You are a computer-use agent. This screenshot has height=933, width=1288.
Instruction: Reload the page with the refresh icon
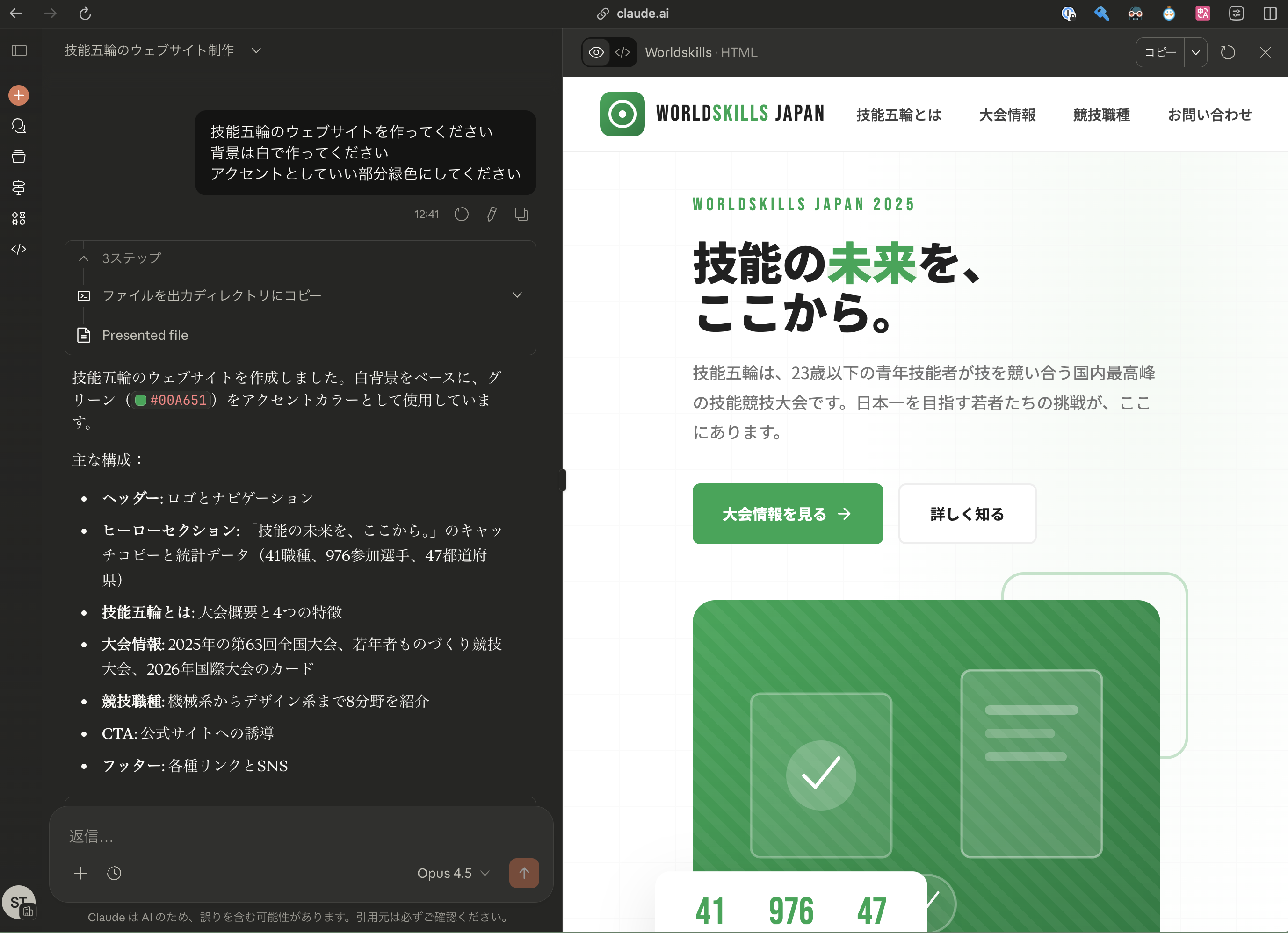click(85, 13)
